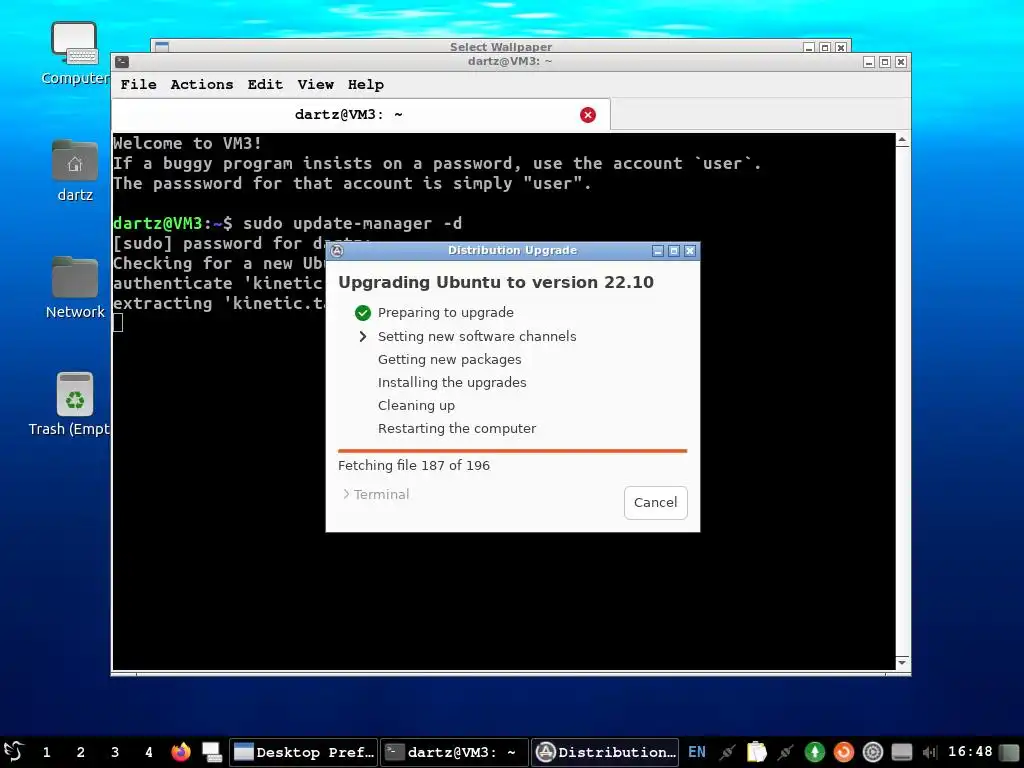Open the Trash desktop icon

[74, 404]
